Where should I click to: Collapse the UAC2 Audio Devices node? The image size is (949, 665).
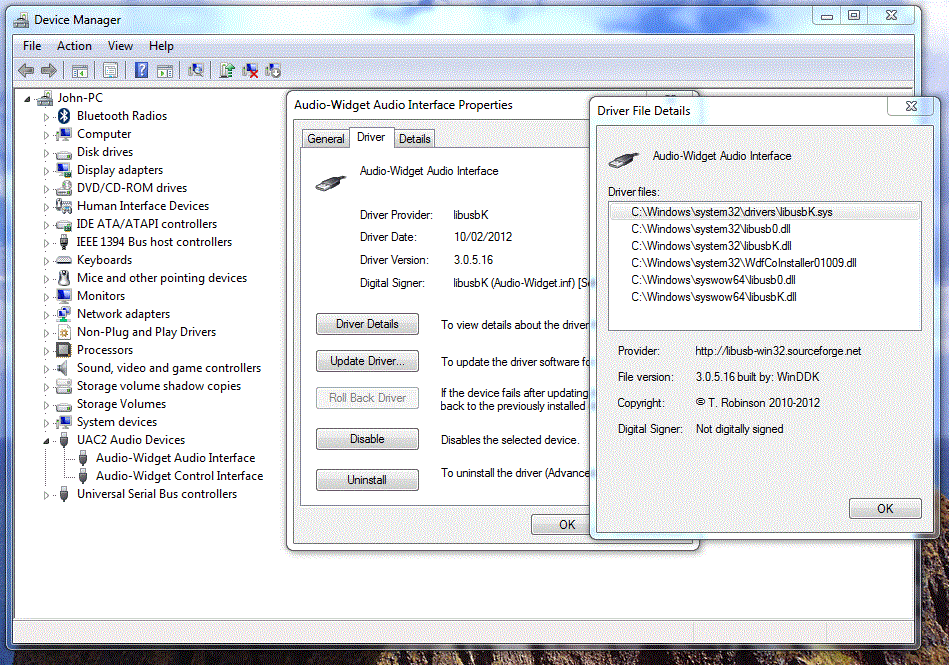tap(47, 441)
